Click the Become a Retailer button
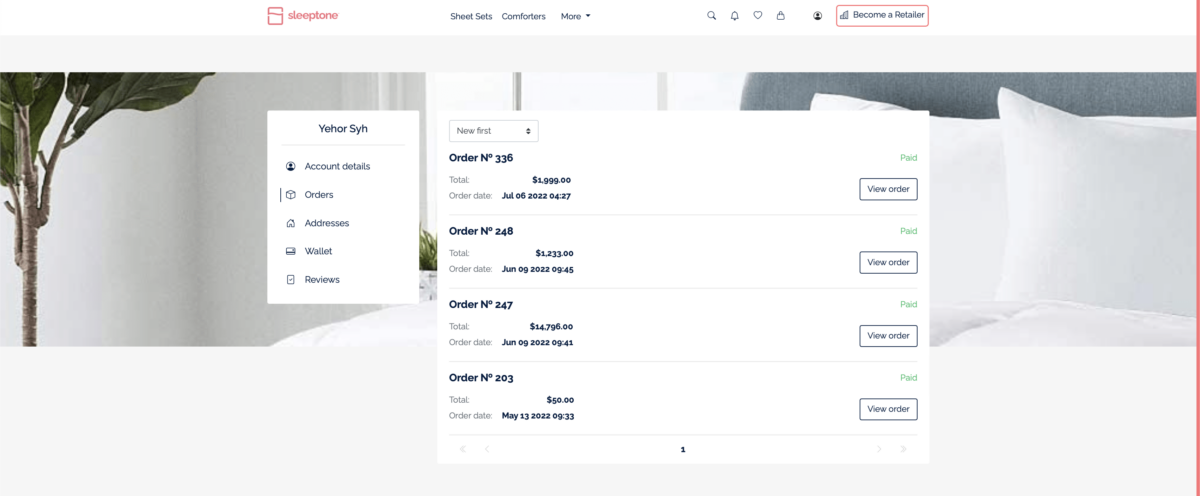 [882, 15]
